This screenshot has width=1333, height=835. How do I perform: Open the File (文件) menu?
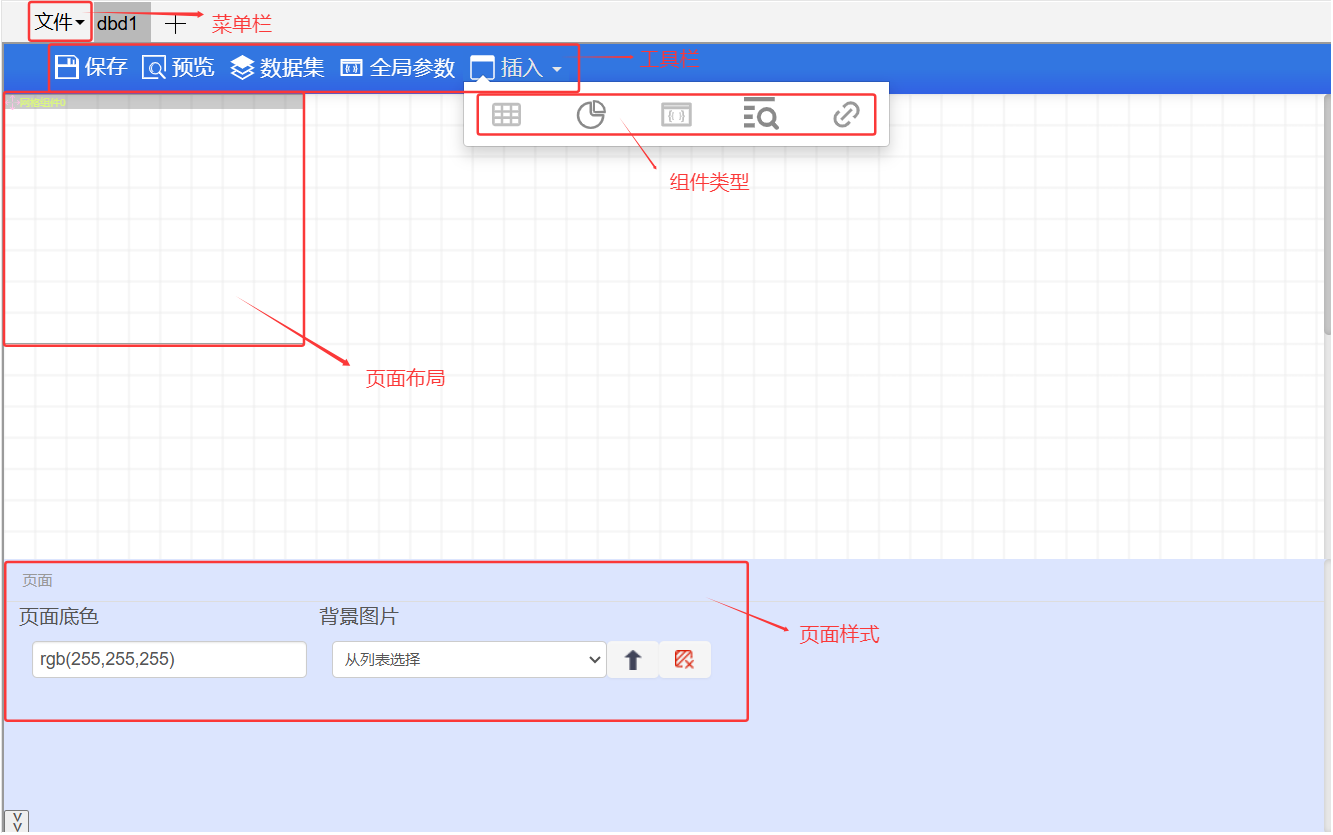tap(60, 22)
